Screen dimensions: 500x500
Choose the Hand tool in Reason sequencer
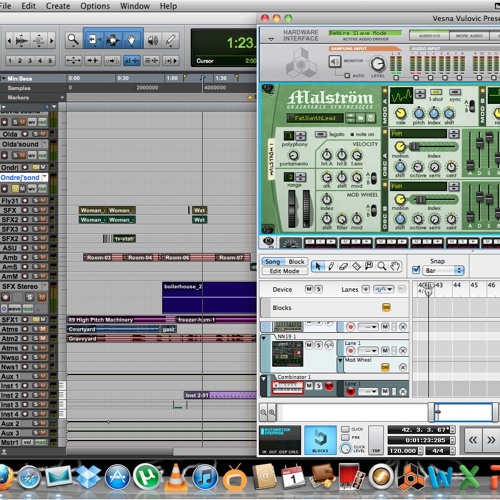click(x=395, y=266)
